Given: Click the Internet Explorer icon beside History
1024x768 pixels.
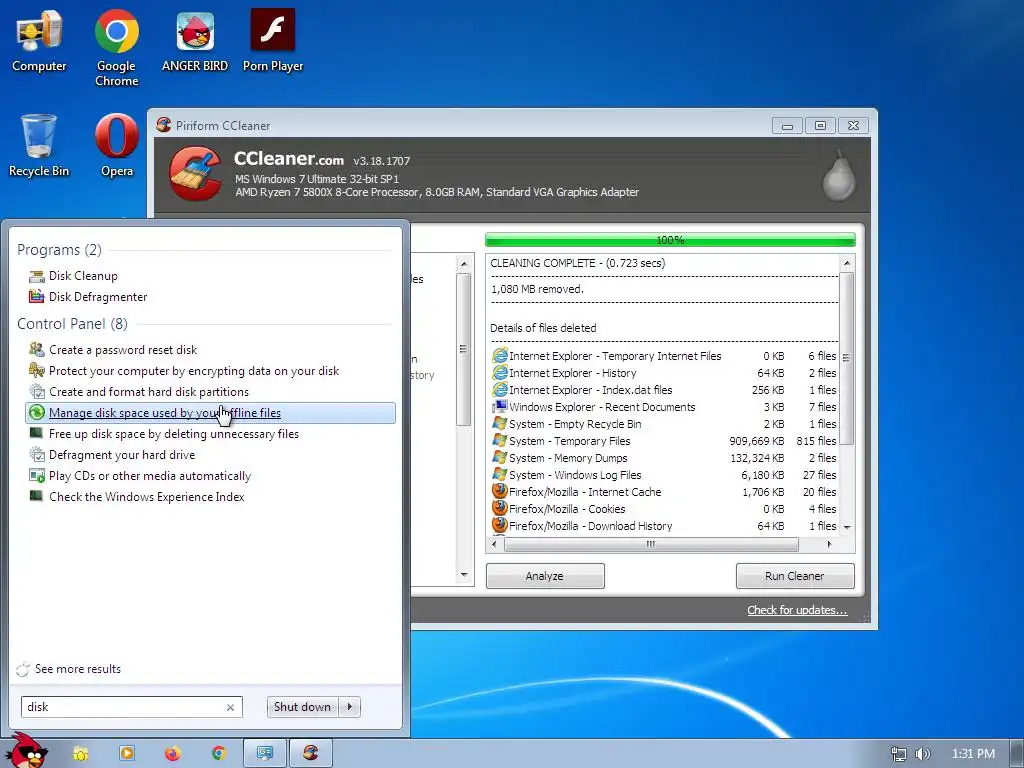Looking at the screenshot, I should coord(500,372).
